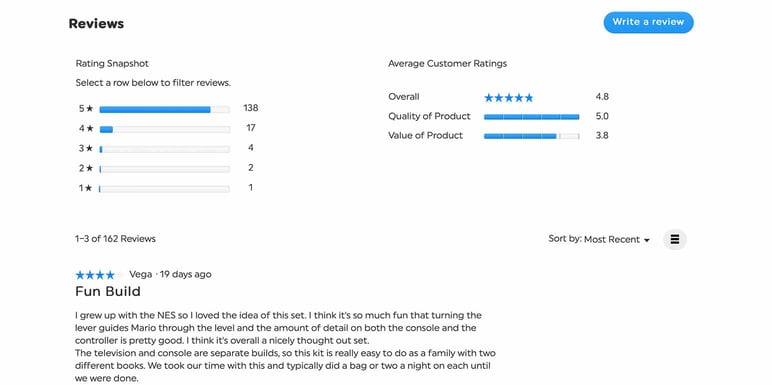
Task: Expand the Sort by Most Recent dropdown
Action: pos(599,239)
